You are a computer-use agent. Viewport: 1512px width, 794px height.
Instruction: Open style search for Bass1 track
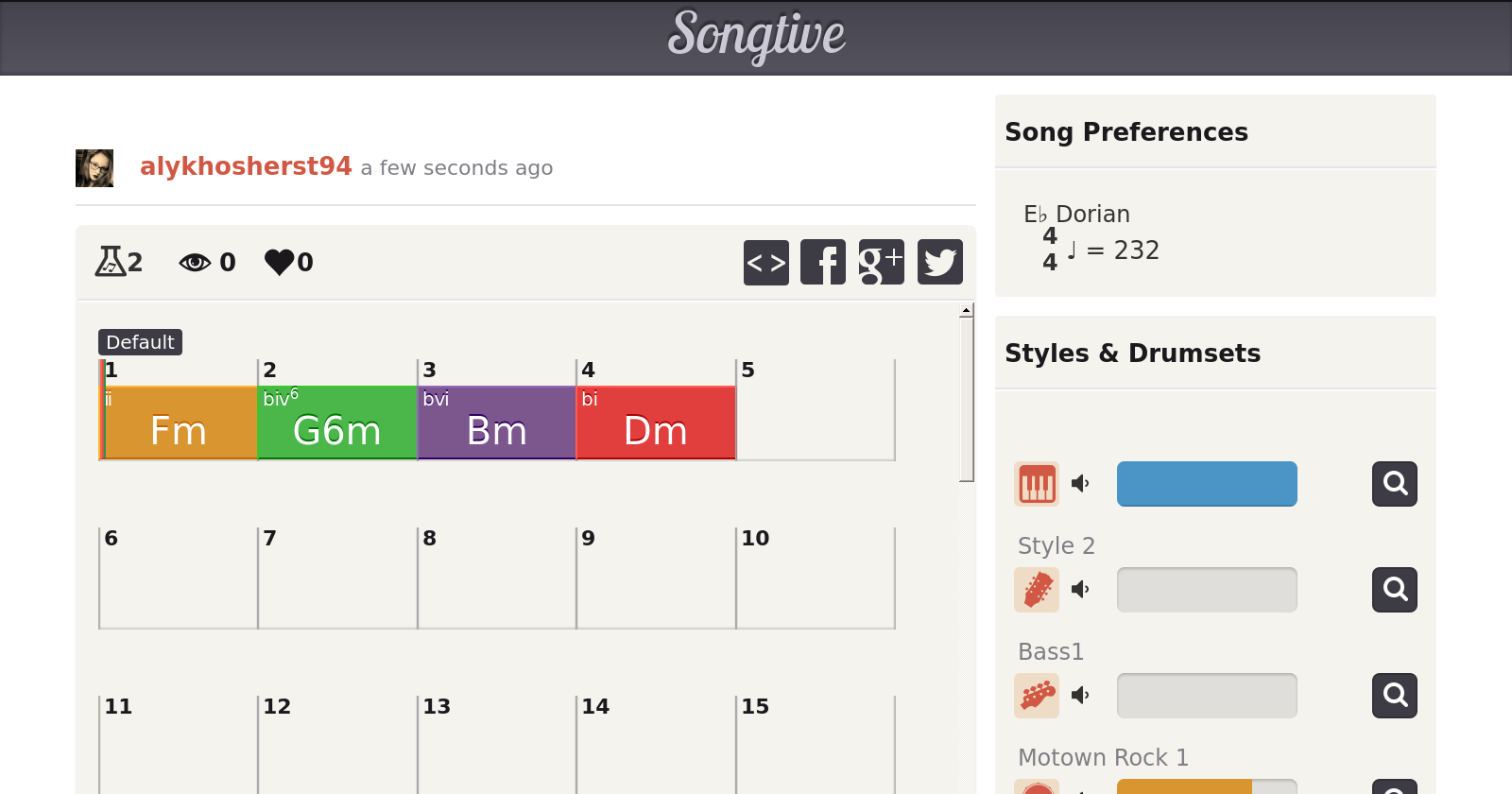pos(1395,696)
